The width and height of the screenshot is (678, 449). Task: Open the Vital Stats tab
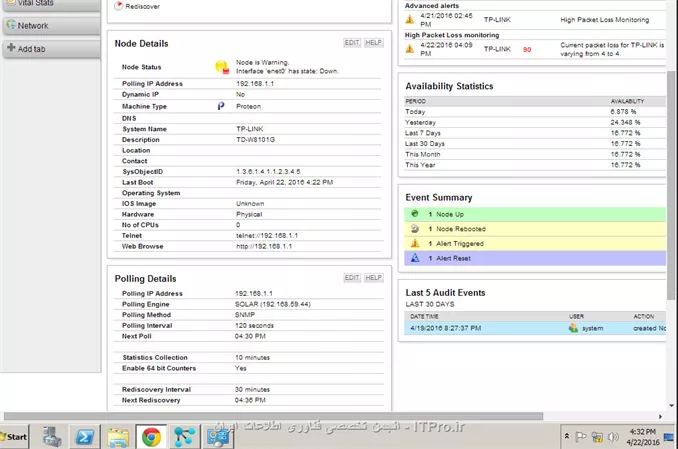51,5
